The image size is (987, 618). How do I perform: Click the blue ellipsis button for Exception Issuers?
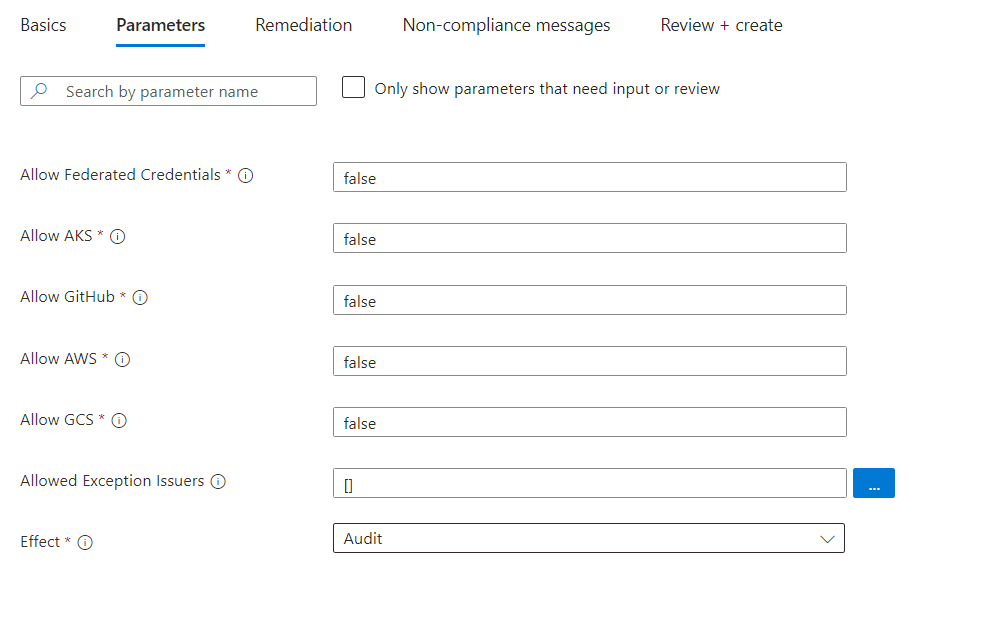874,483
